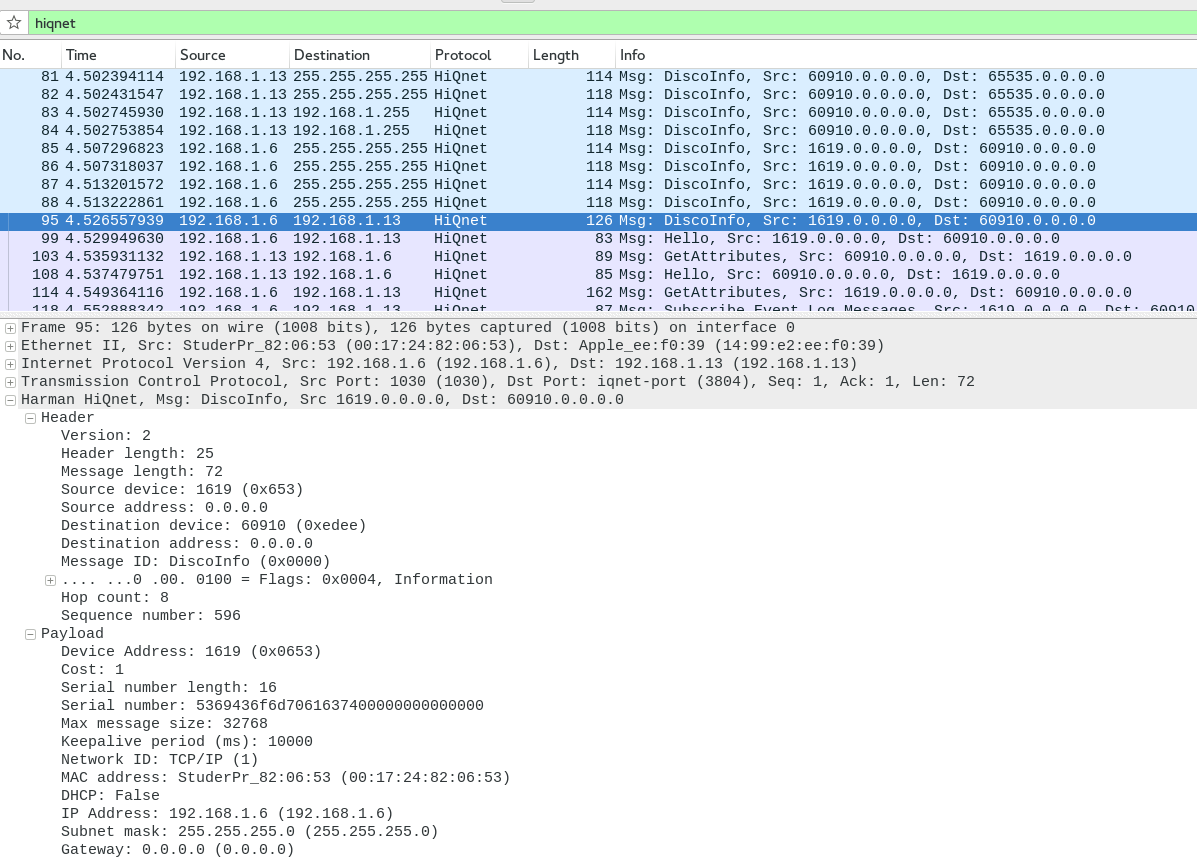
Task: Select Source device: 1619 line
Action: click(182, 490)
